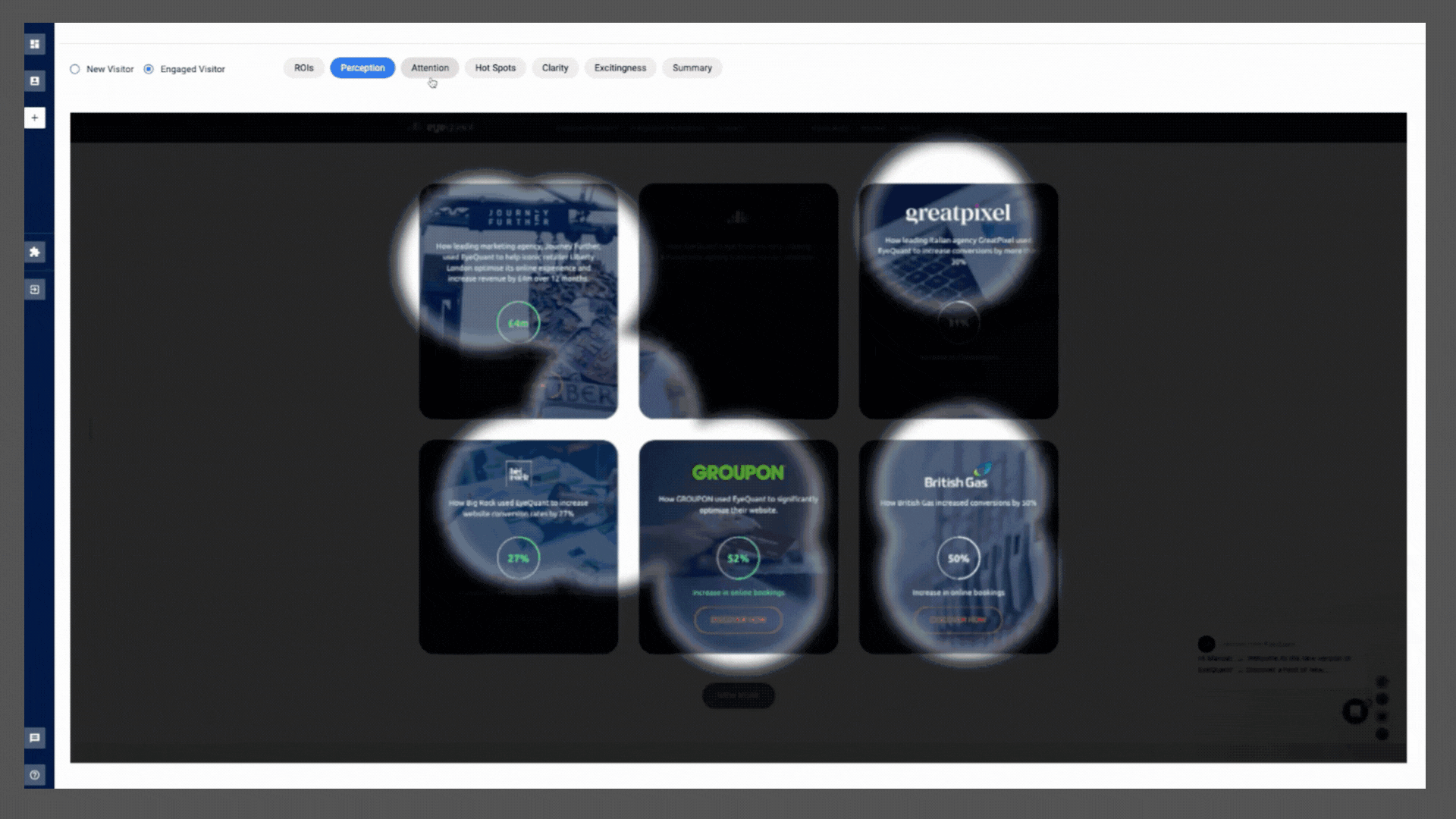Click the chat widget logo bubble
This screenshot has height=819, width=1456.
(x=1354, y=711)
